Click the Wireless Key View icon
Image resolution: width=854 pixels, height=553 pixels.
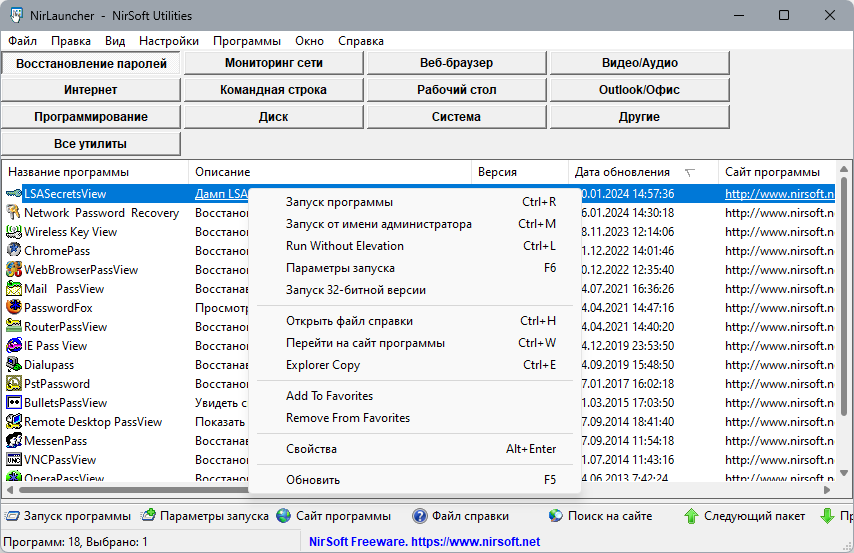[14, 232]
